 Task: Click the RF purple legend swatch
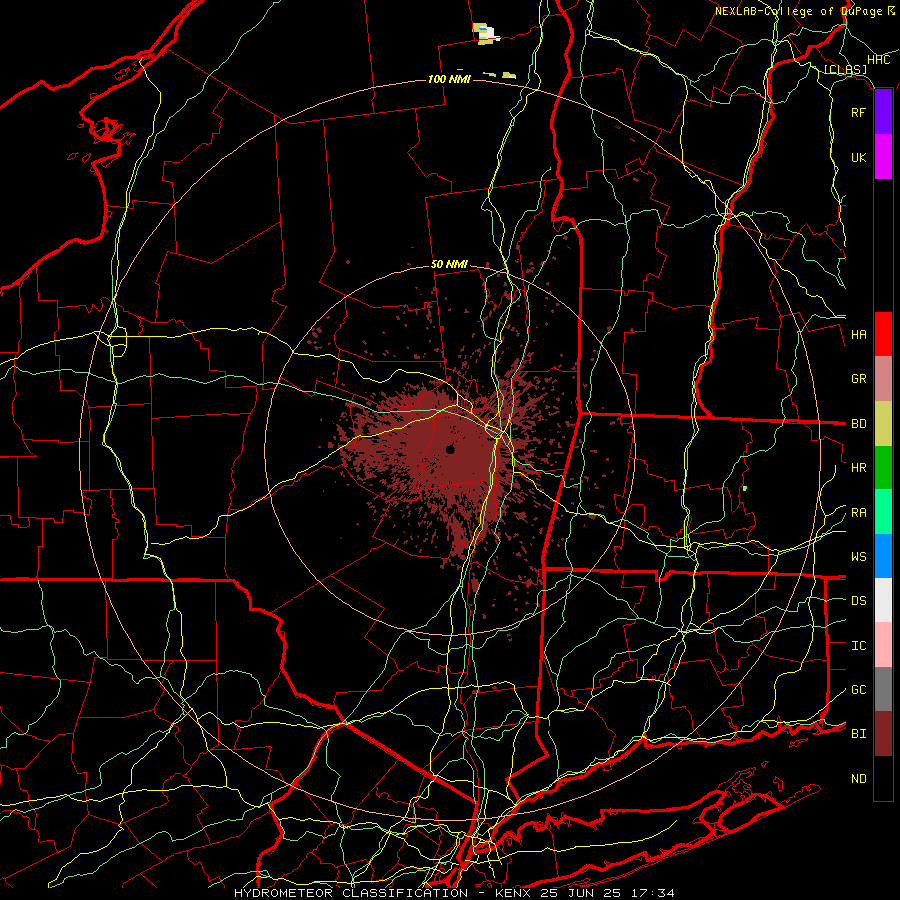point(883,112)
